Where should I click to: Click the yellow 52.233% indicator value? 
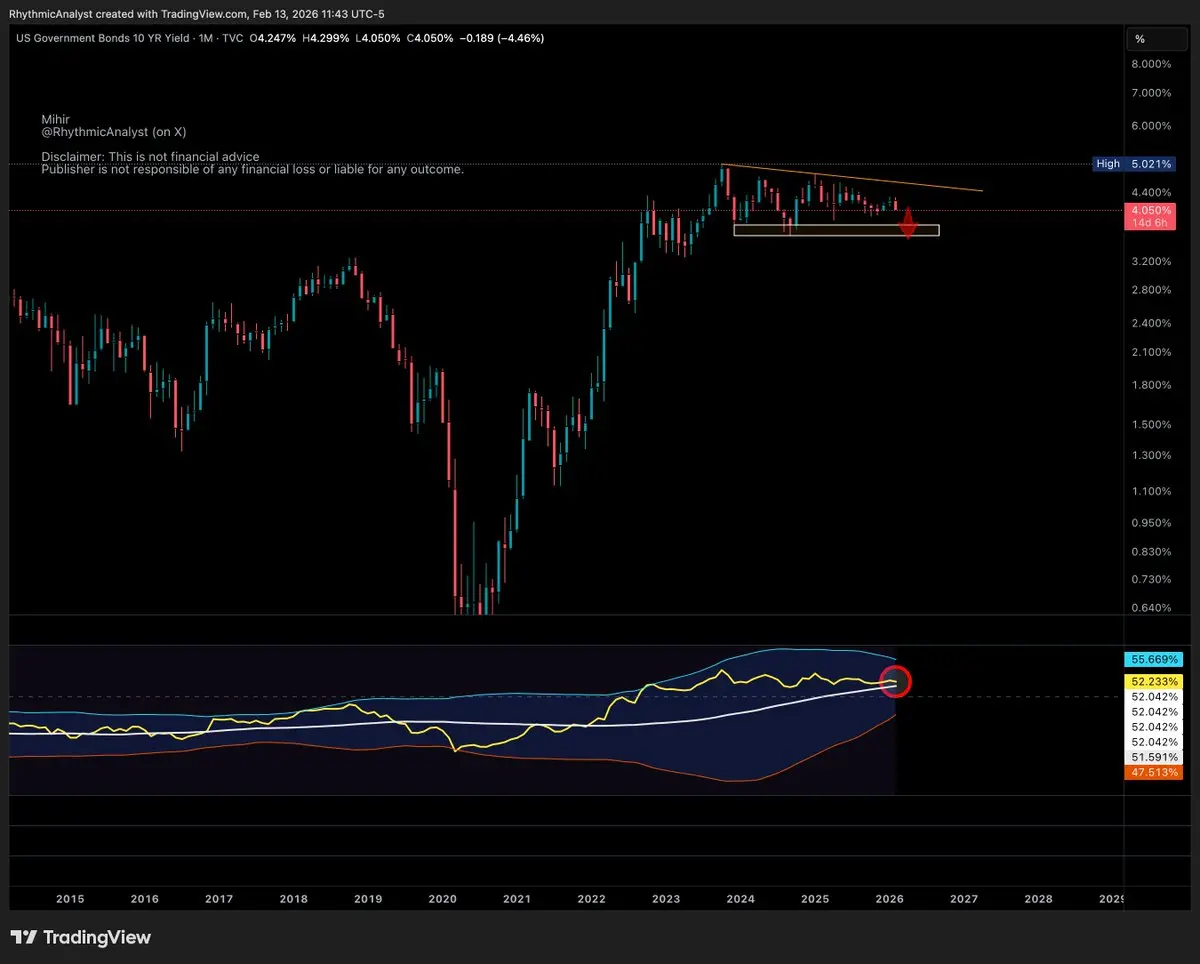pyautogui.click(x=1154, y=681)
